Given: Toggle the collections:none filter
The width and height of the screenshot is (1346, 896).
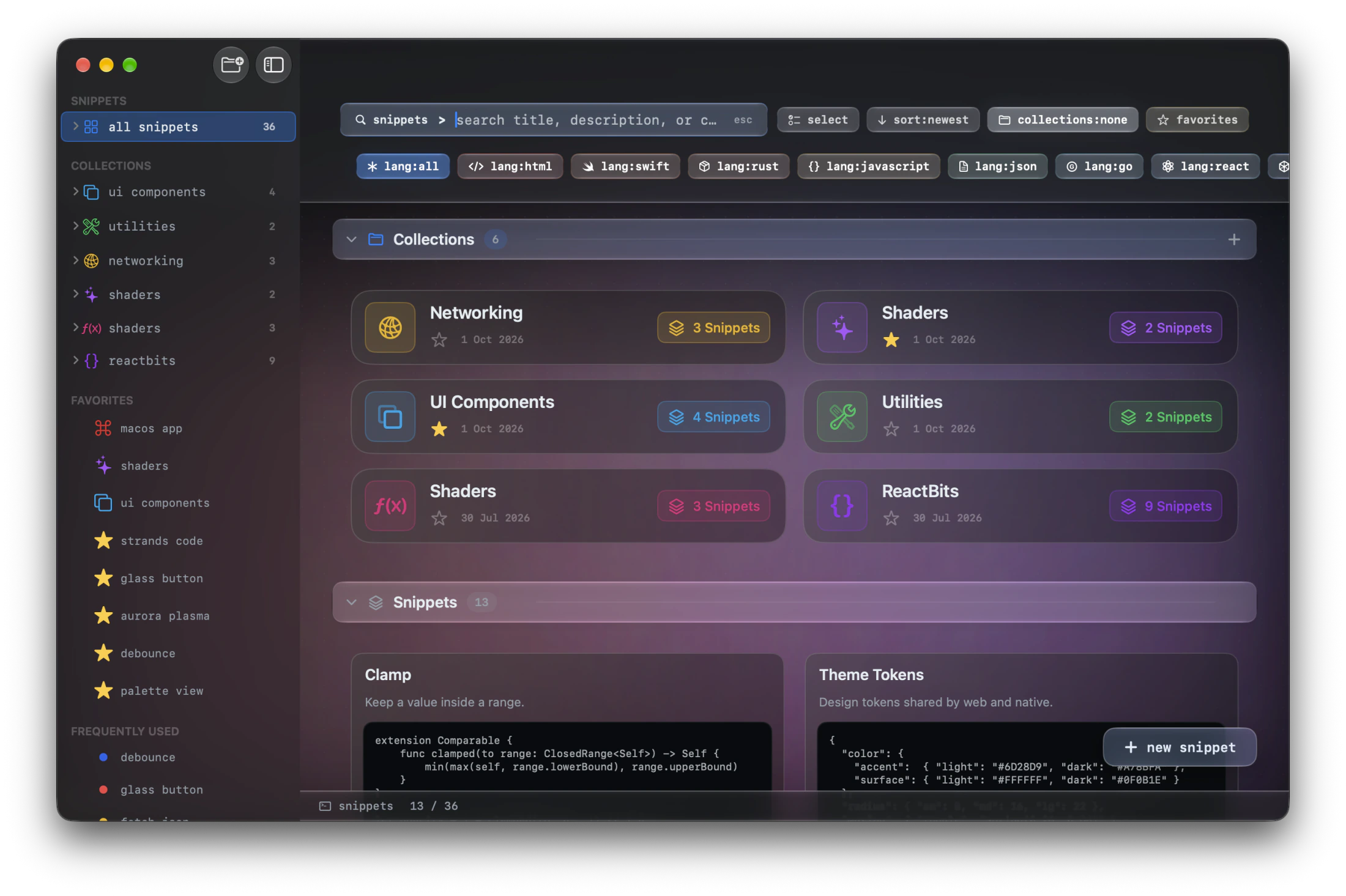Looking at the screenshot, I should coord(1063,120).
